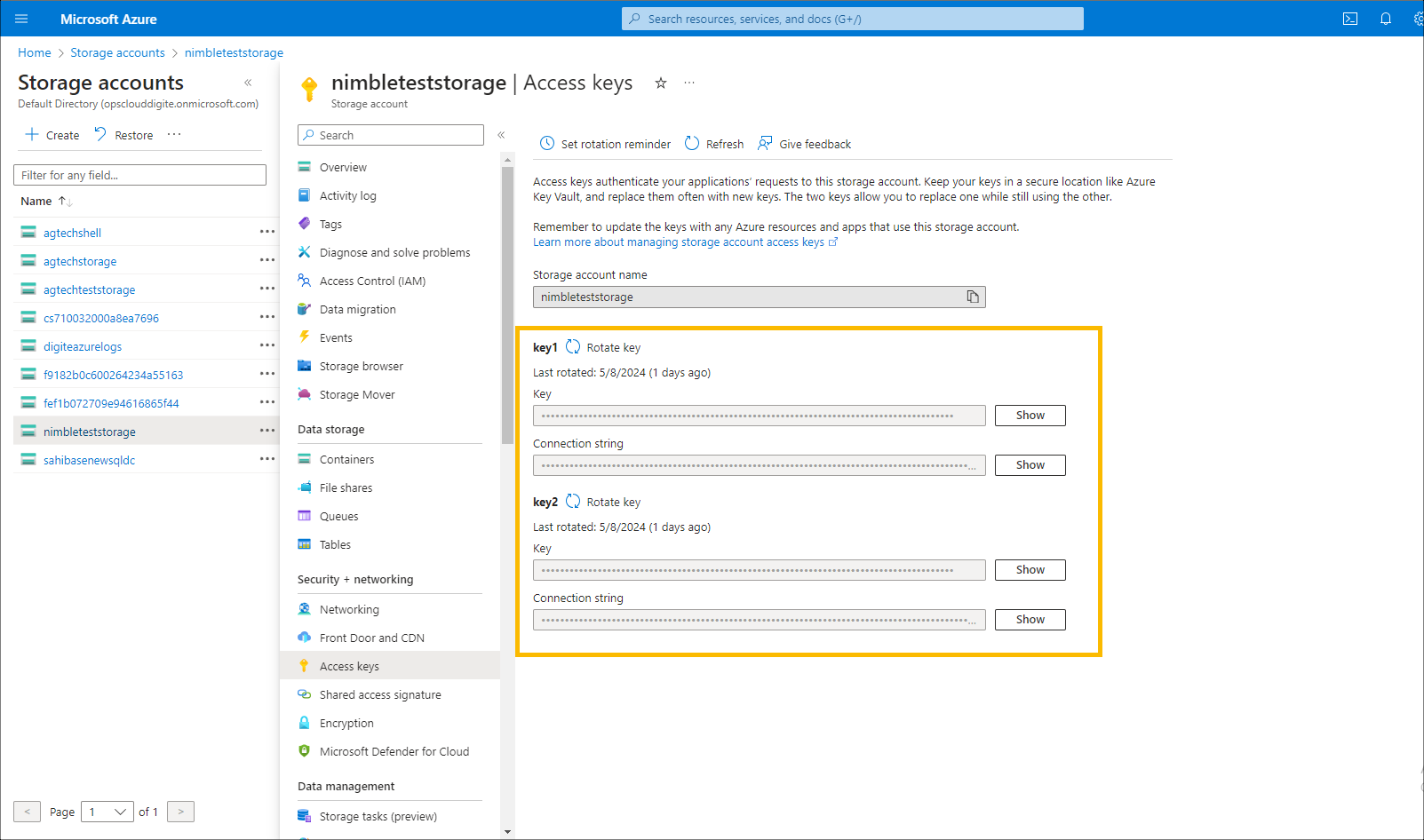The image size is (1424, 840).
Task: Show the key1 value
Action: point(1029,415)
